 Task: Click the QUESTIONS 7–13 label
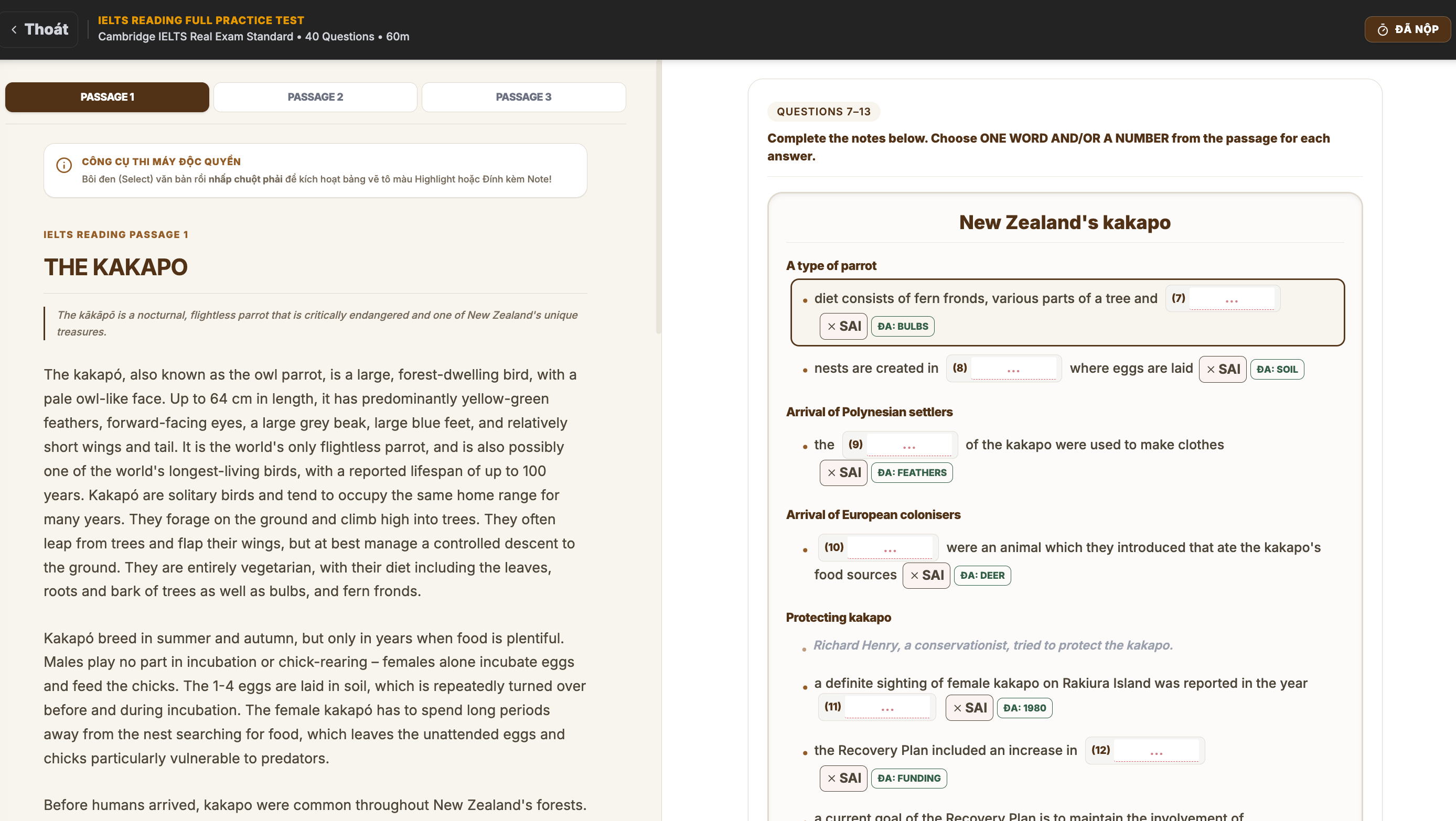[x=823, y=112]
